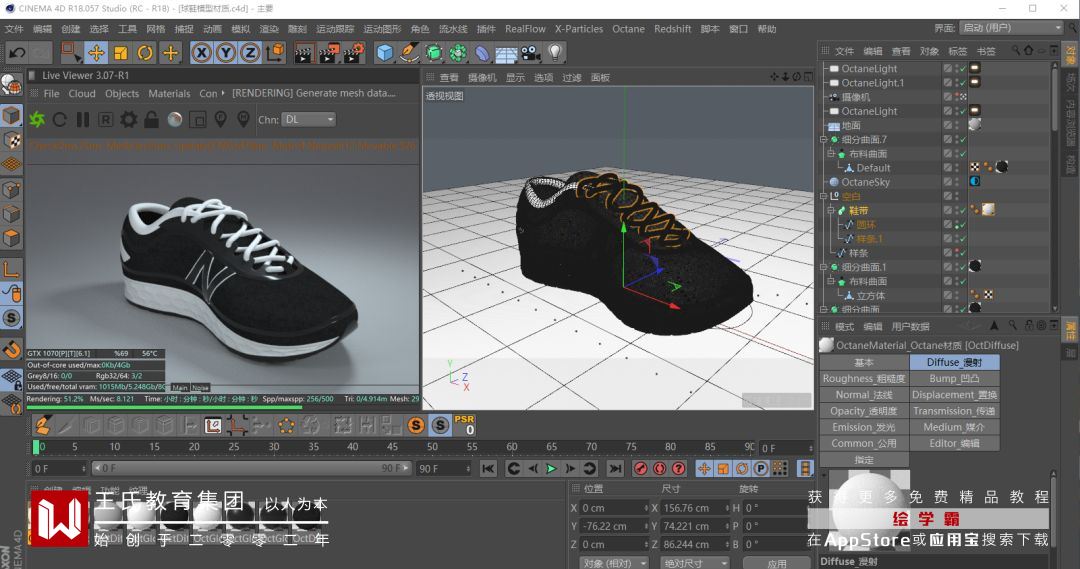Add a Cube primitive object

[385, 53]
